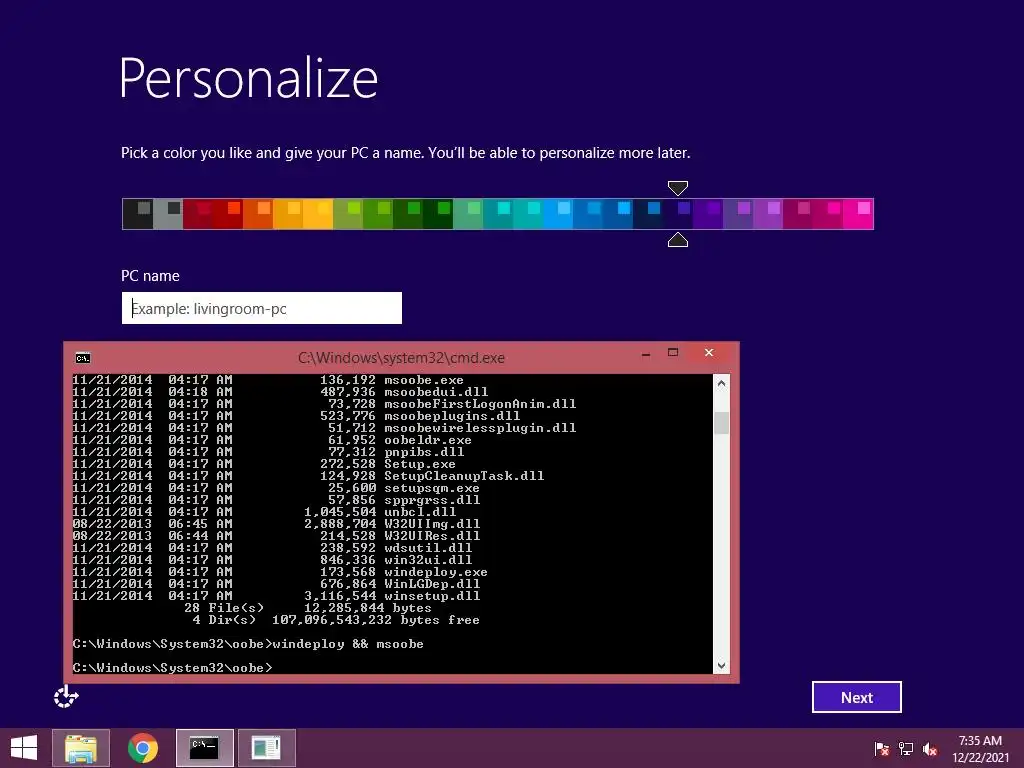Pick the sky blue color swatch

coord(558,214)
